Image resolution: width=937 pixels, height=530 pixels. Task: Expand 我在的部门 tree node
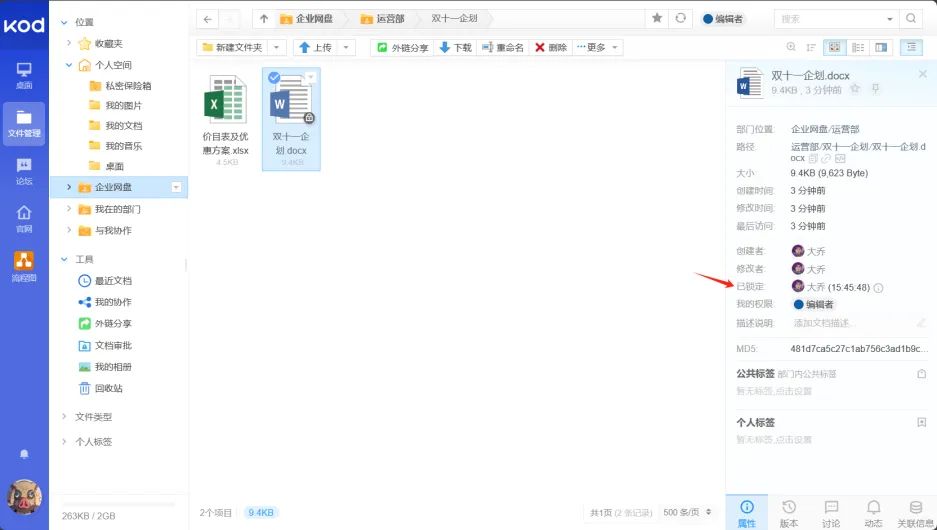(69, 209)
